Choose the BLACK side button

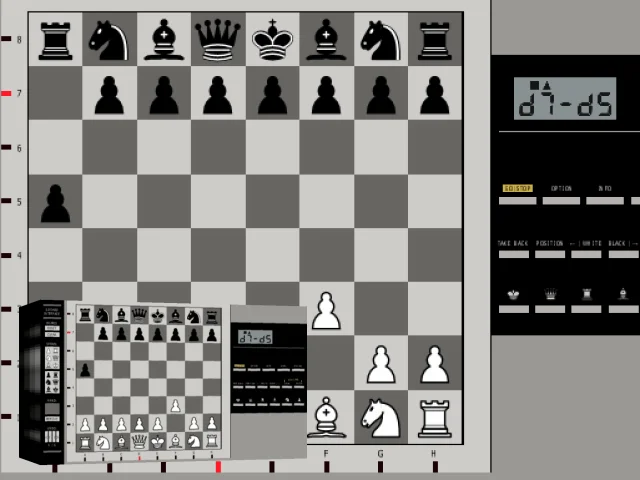coord(623,254)
